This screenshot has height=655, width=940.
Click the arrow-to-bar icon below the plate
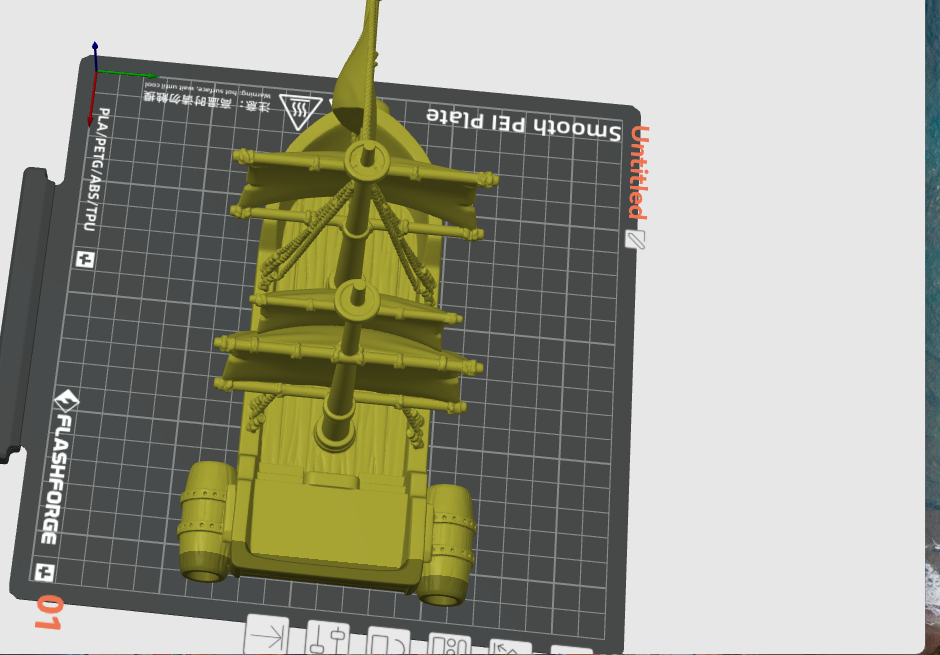tap(267, 635)
